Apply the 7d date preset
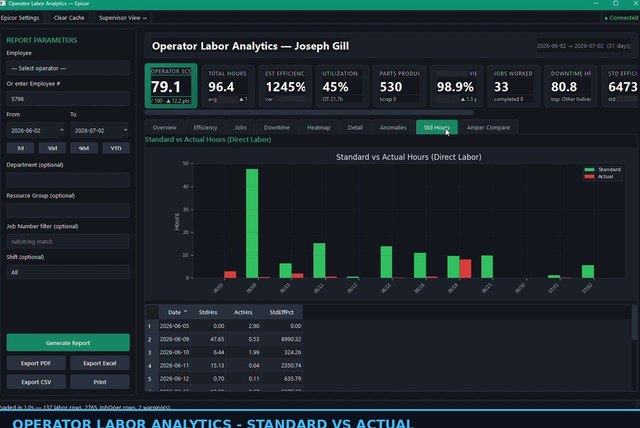Viewport: 640px width, 428px height. point(20,148)
